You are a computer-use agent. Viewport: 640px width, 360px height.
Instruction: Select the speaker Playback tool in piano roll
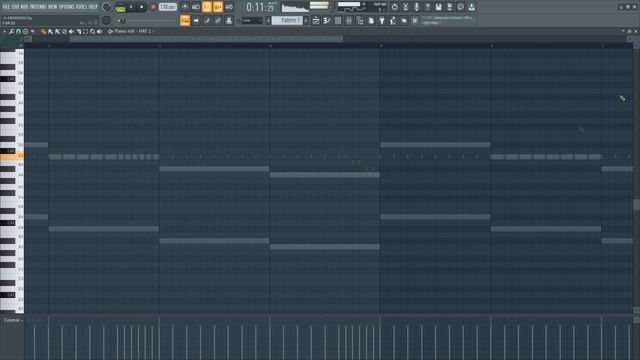click(x=100, y=31)
